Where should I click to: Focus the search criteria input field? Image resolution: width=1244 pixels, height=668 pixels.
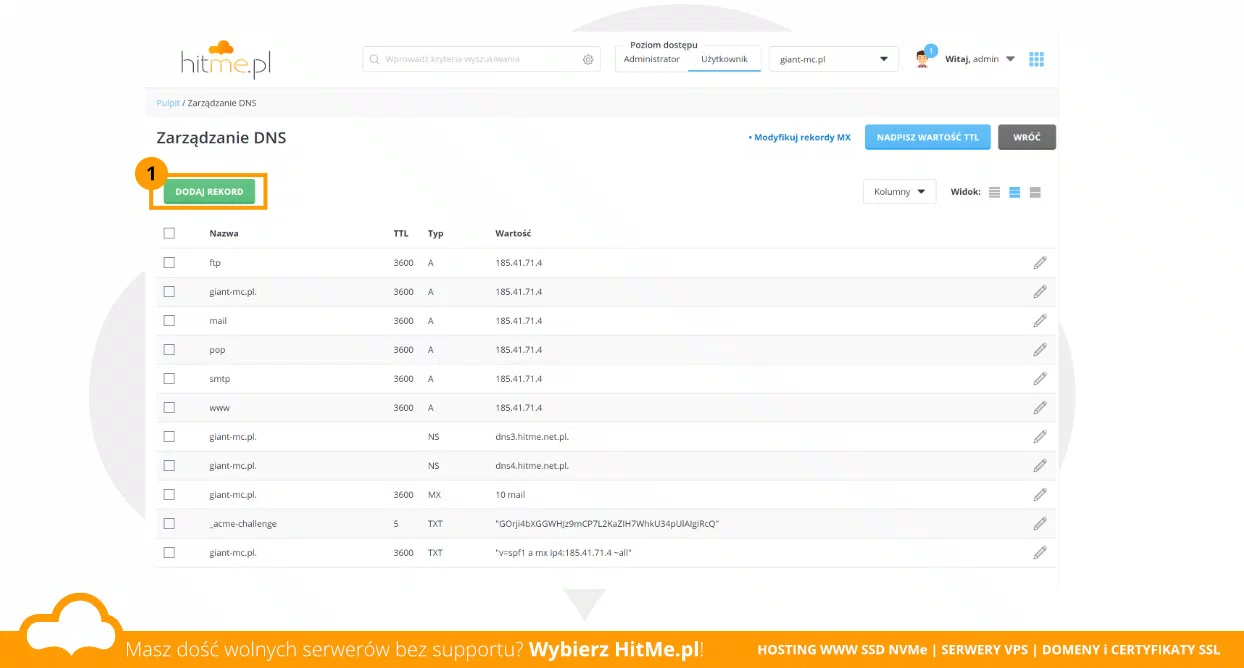(x=482, y=59)
